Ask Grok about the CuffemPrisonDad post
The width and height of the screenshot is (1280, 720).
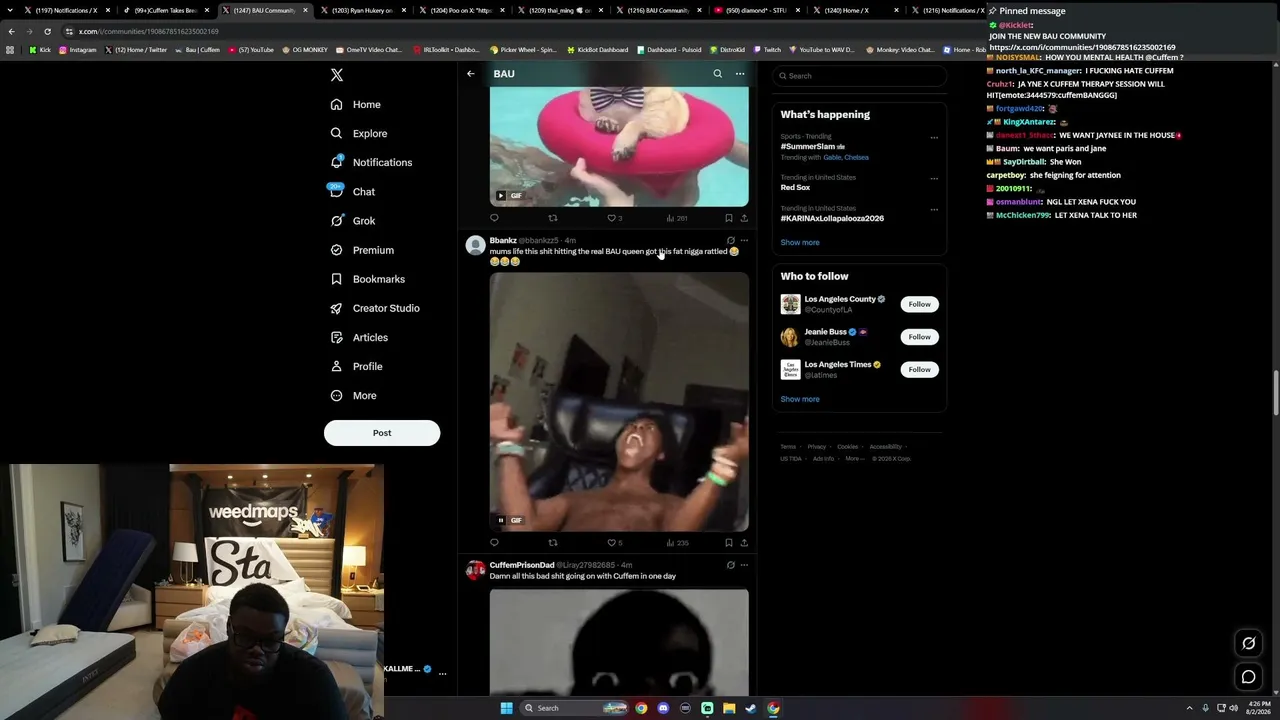[x=730, y=565]
